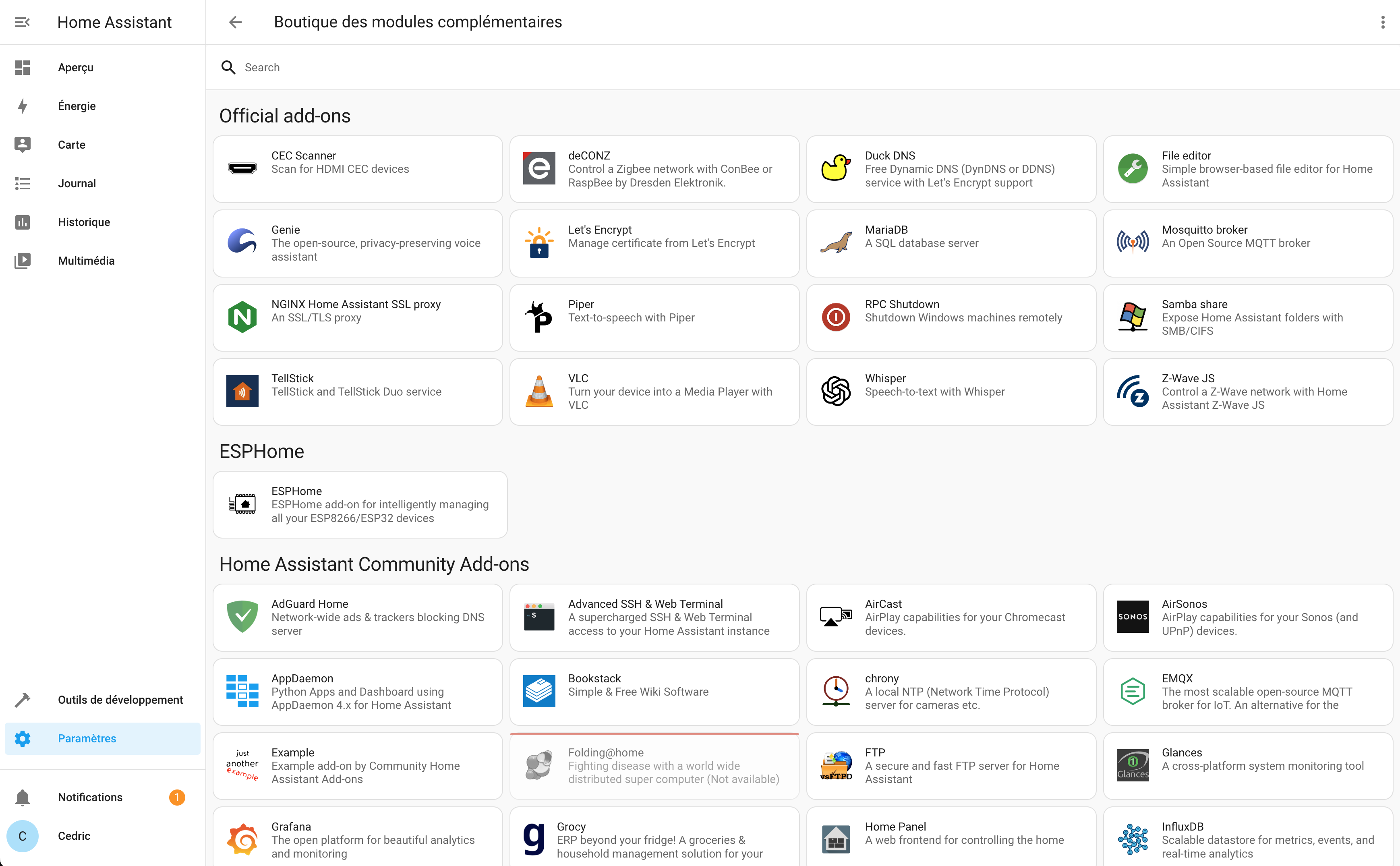Click the notification count badge
1400x866 pixels.
[x=177, y=797]
